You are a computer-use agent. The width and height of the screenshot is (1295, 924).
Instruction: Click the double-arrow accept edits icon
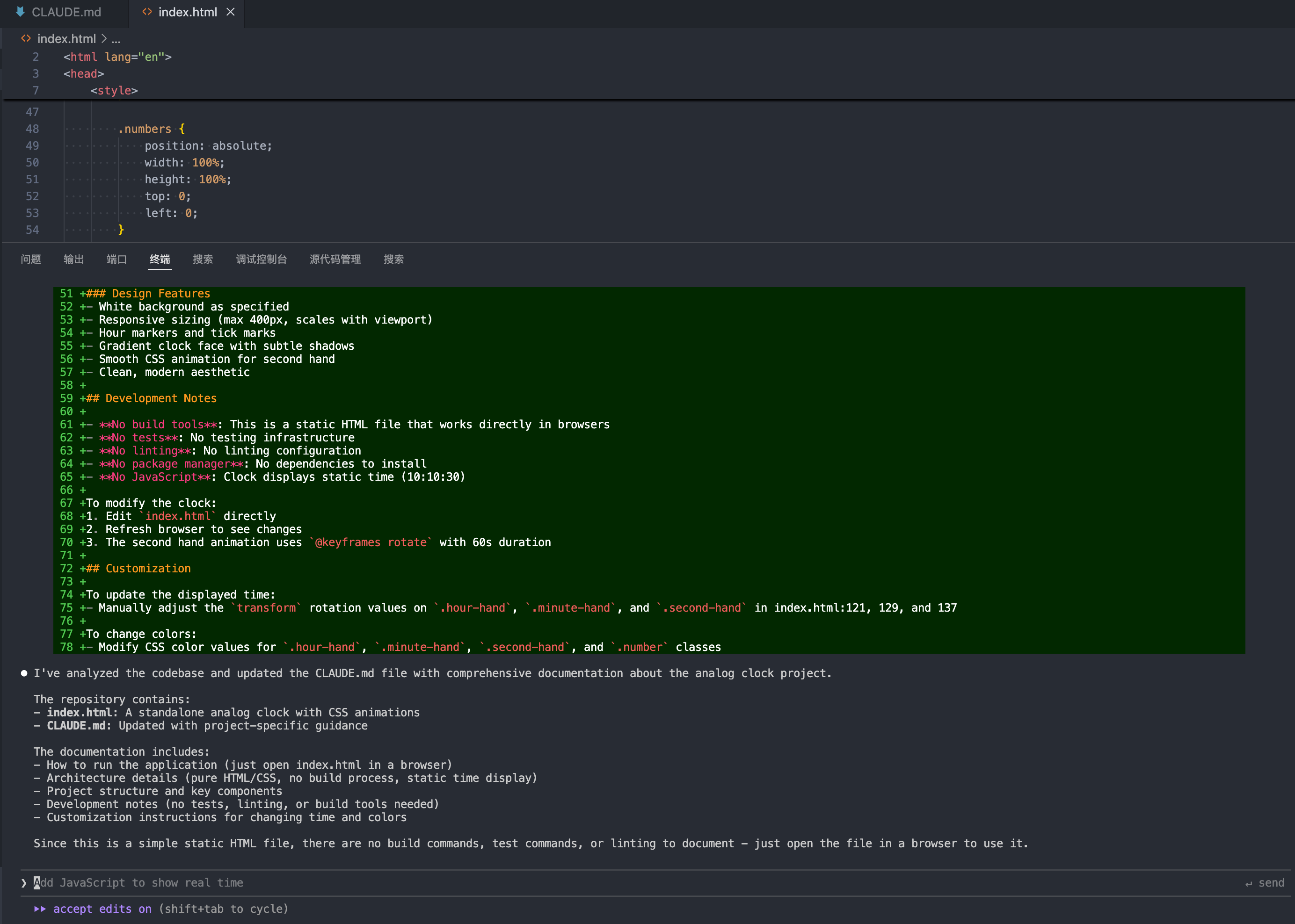click(40, 909)
